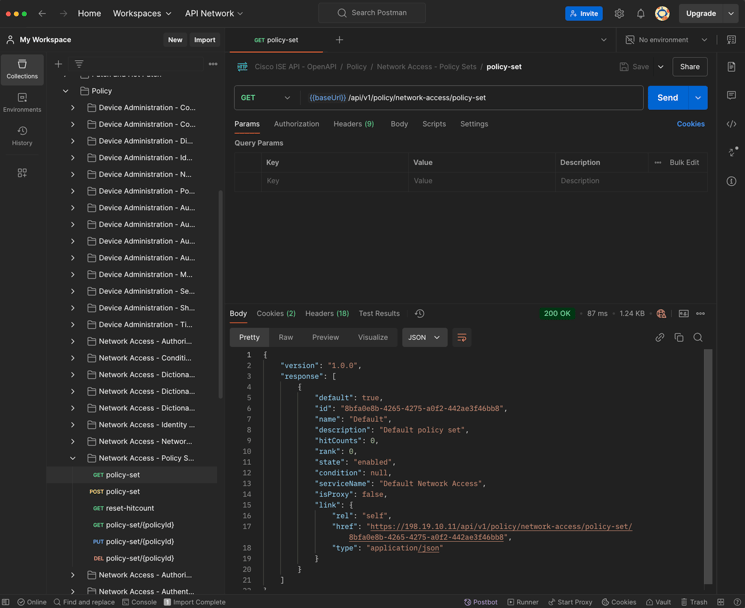Open collections more options ellipsis
The image size is (745, 608).
(x=213, y=64)
